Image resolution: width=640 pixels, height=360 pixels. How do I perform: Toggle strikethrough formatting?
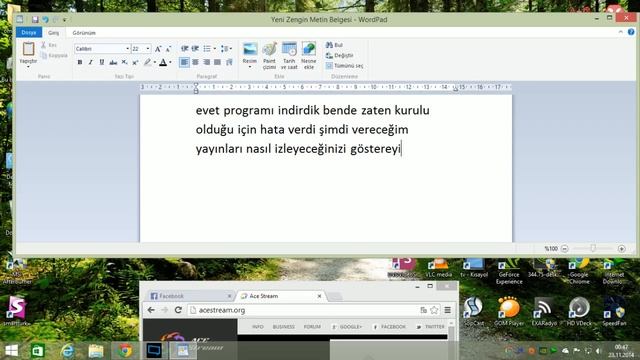[x=113, y=62]
